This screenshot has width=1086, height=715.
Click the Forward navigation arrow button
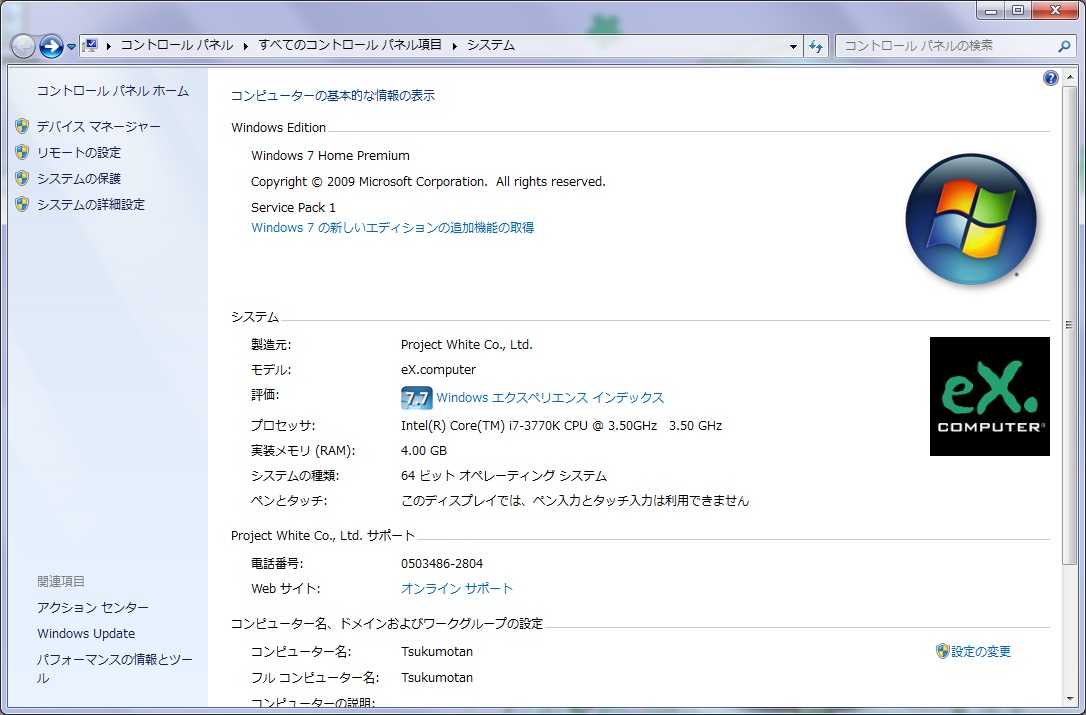[51, 46]
